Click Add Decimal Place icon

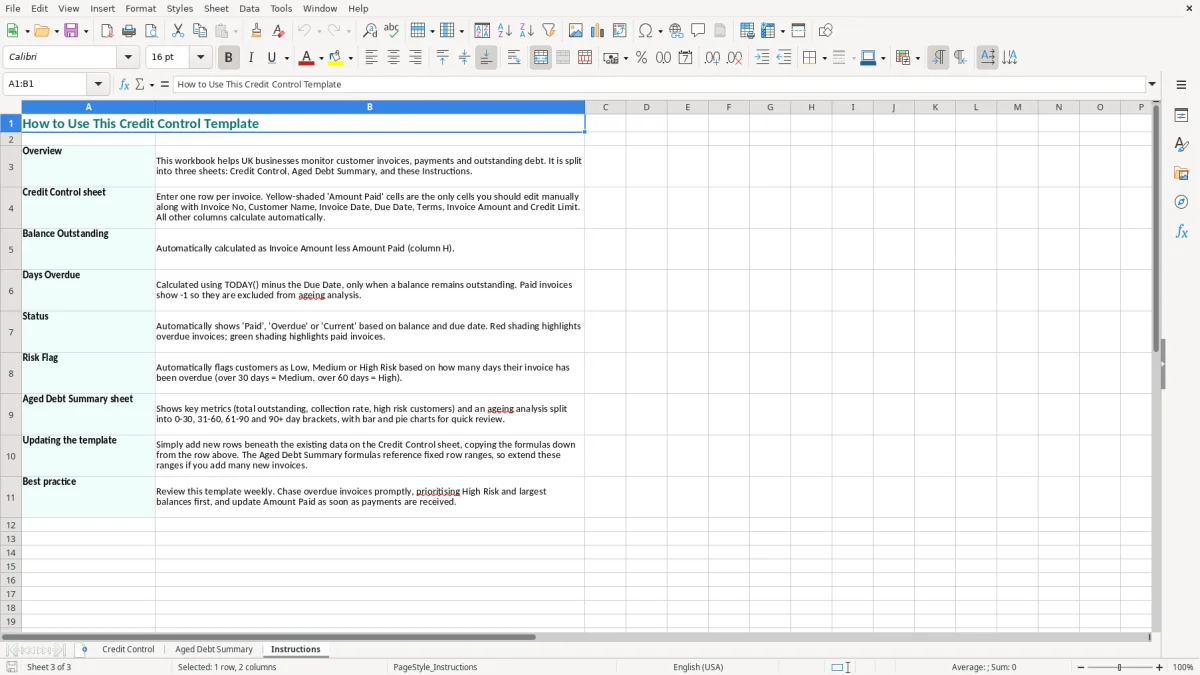point(712,58)
